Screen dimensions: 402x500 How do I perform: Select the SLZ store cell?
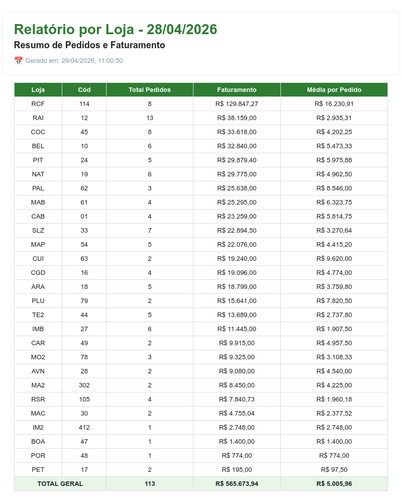click(x=38, y=230)
